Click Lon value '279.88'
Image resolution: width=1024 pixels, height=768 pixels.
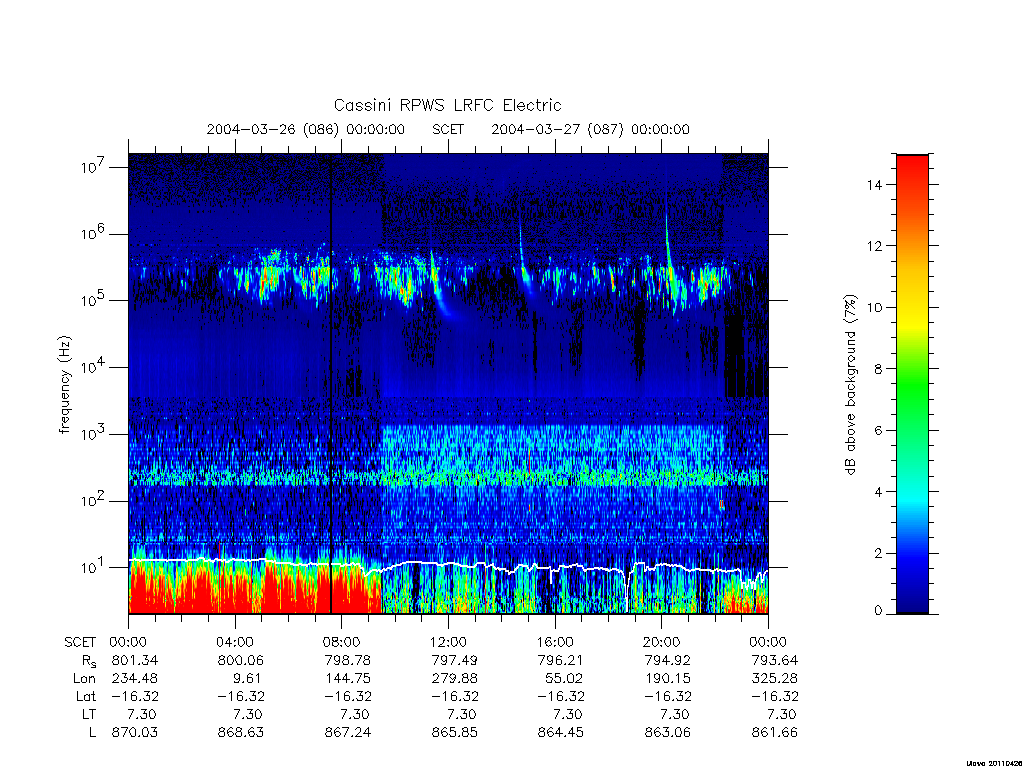click(x=455, y=679)
